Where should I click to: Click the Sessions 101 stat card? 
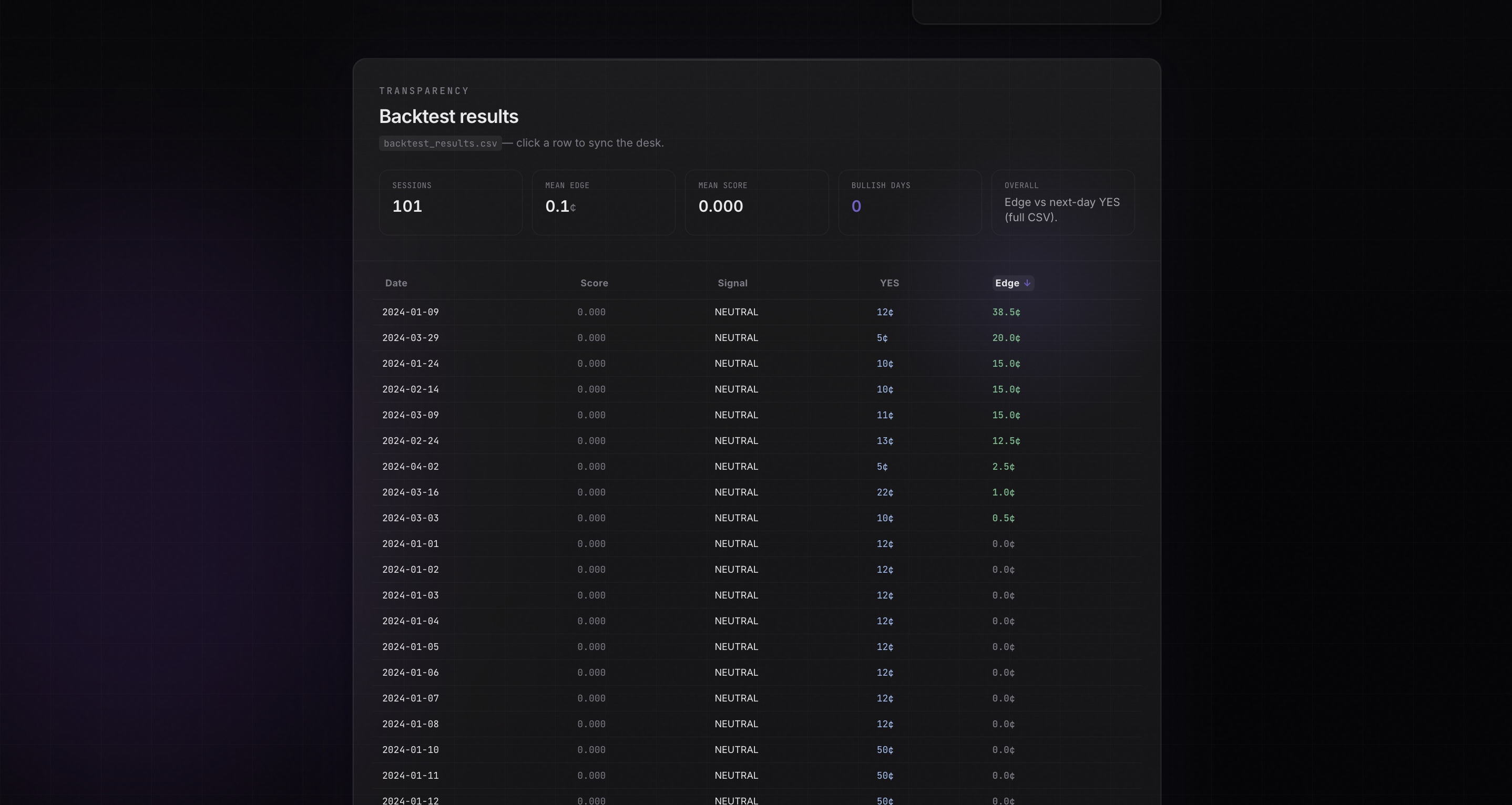450,202
